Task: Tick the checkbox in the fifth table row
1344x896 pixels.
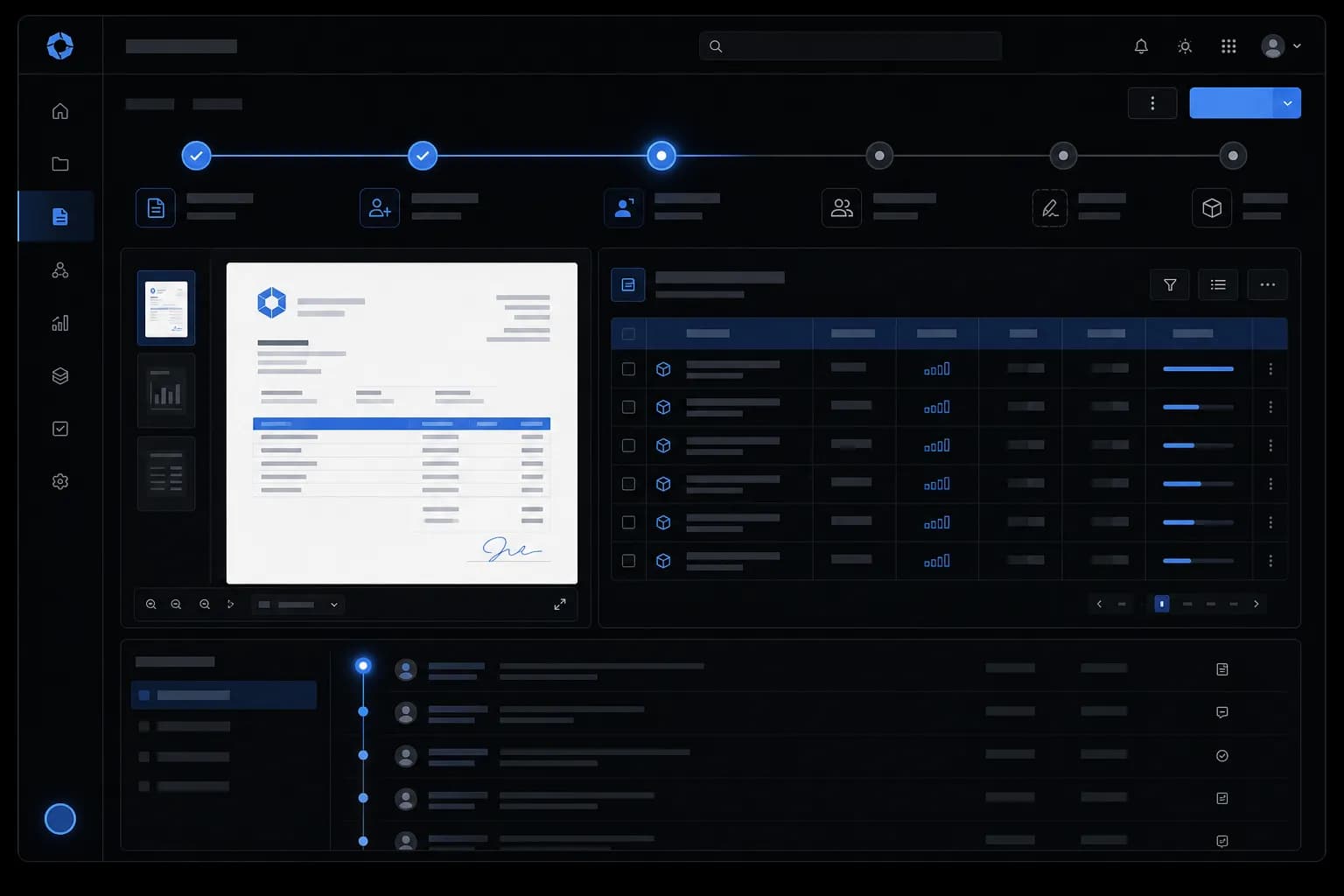Action: tap(628, 522)
